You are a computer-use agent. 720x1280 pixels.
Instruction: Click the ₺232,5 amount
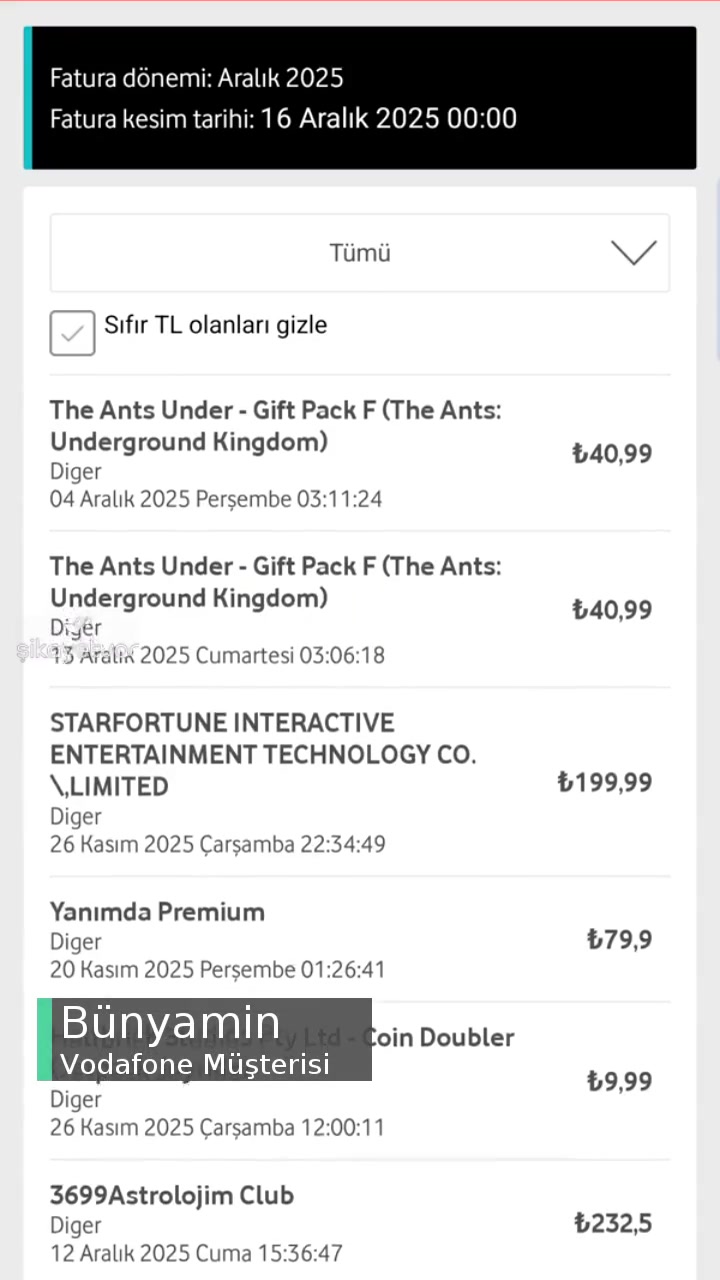(x=613, y=1222)
